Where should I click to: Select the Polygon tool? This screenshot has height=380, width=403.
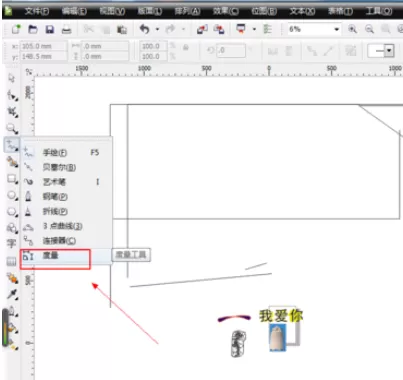pos(12,212)
